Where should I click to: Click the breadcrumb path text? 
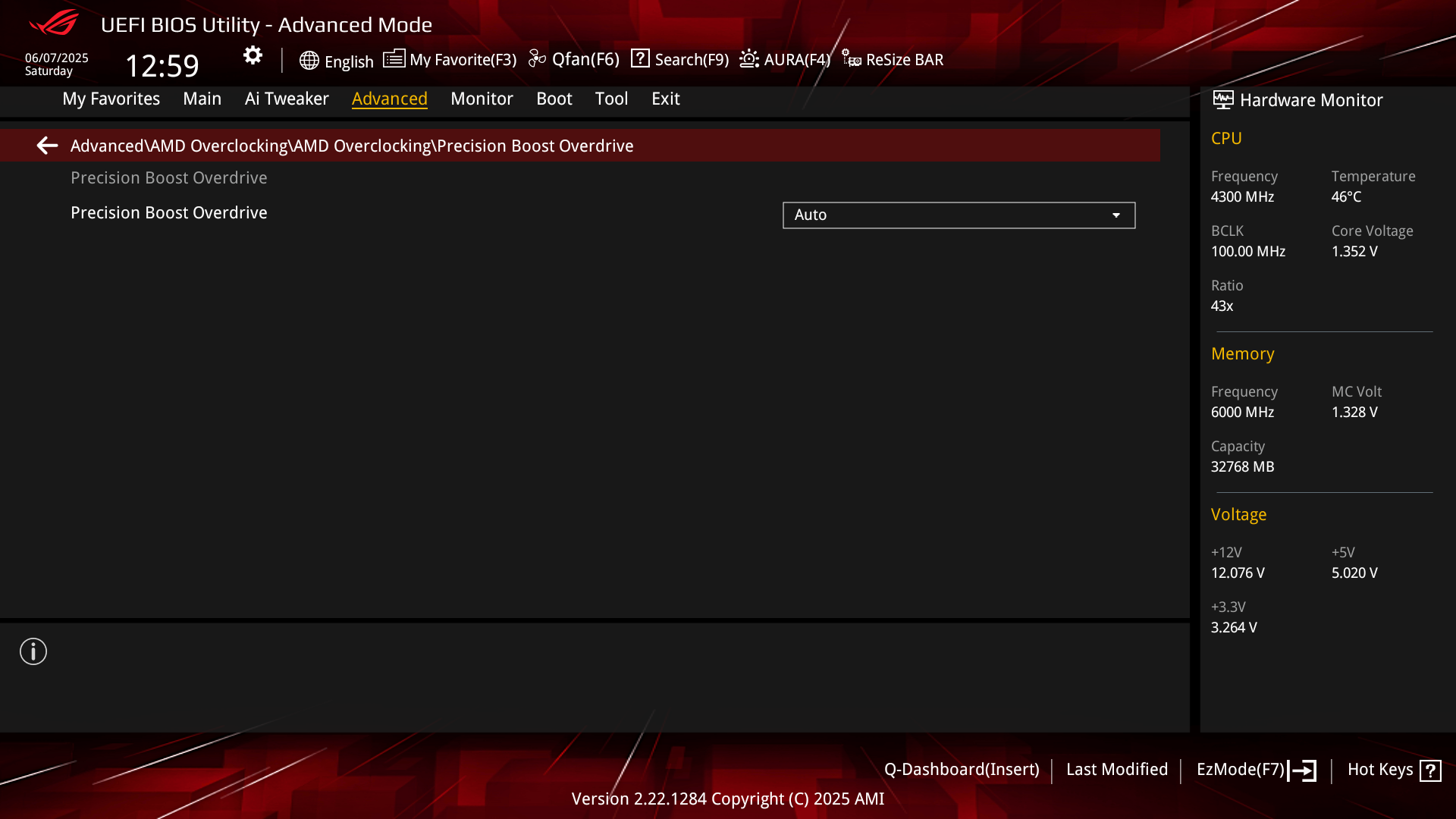tap(352, 146)
